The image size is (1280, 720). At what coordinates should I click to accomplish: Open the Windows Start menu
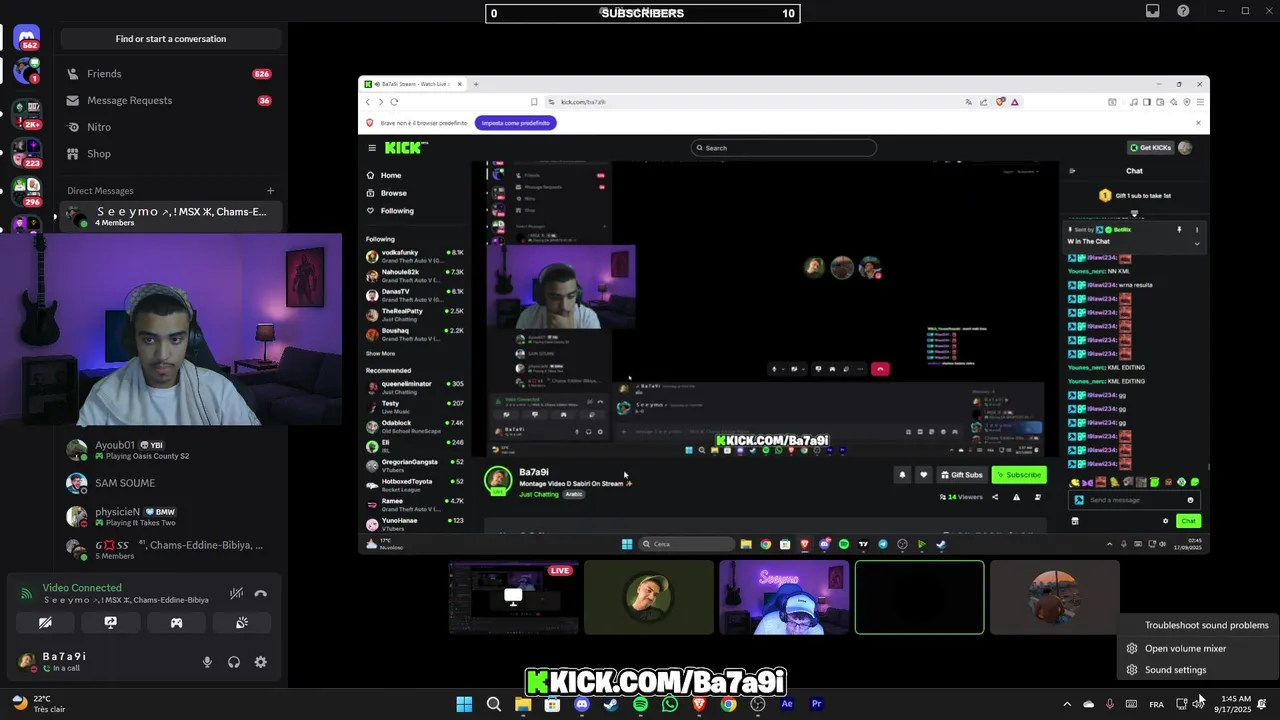(464, 704)
